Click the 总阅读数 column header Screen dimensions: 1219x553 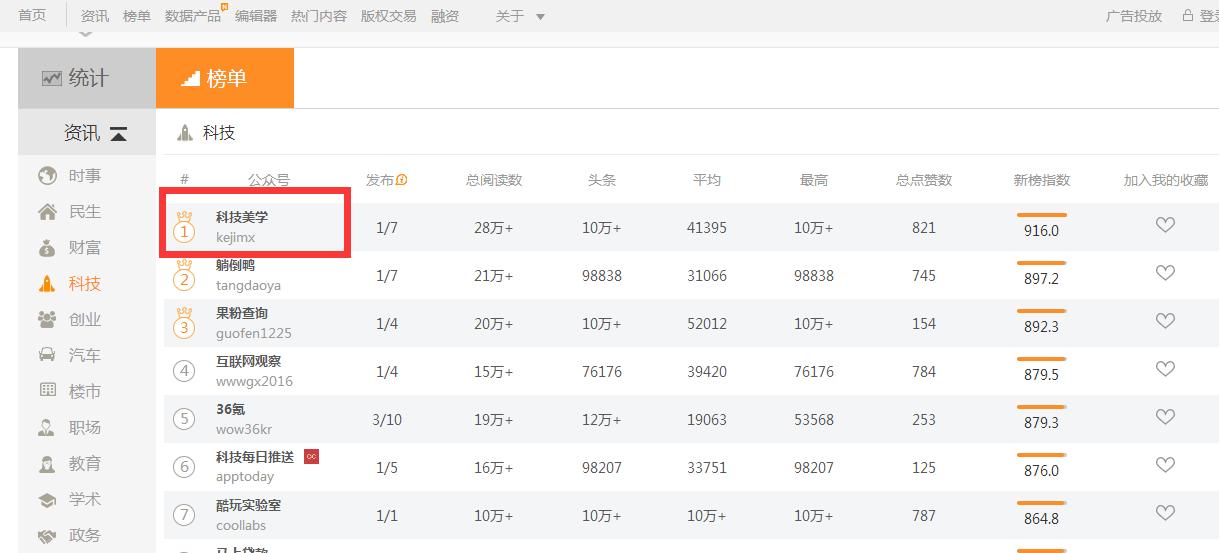[x=494, y=180]
